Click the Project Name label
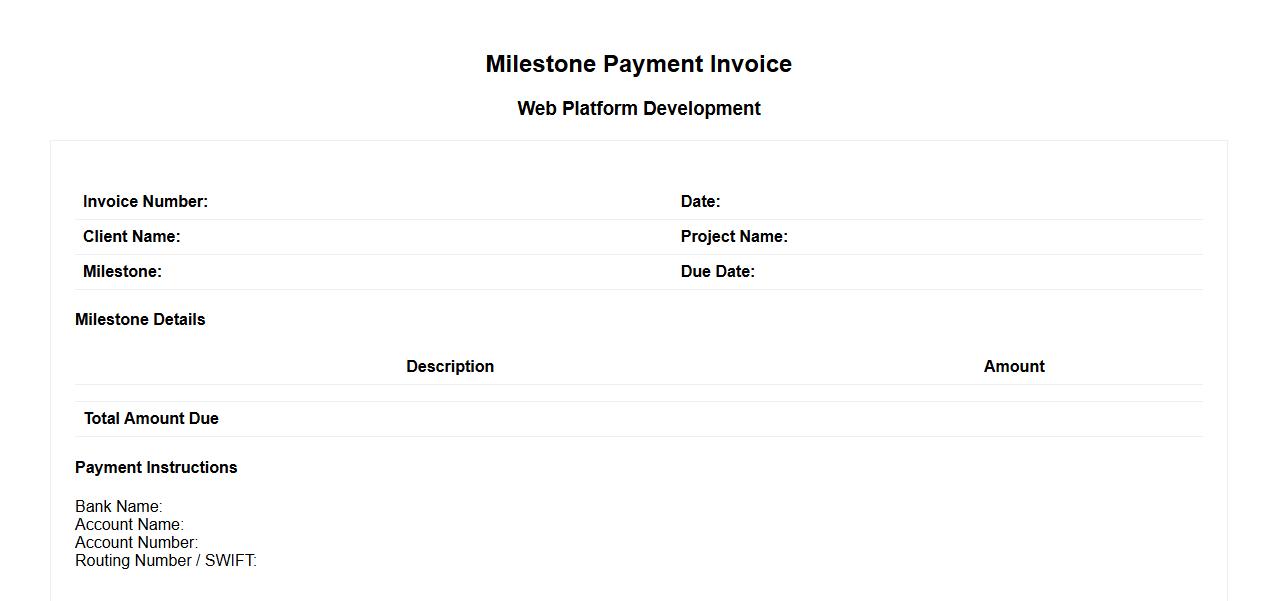Screen dimensions: 1278x601 [734, 237]
